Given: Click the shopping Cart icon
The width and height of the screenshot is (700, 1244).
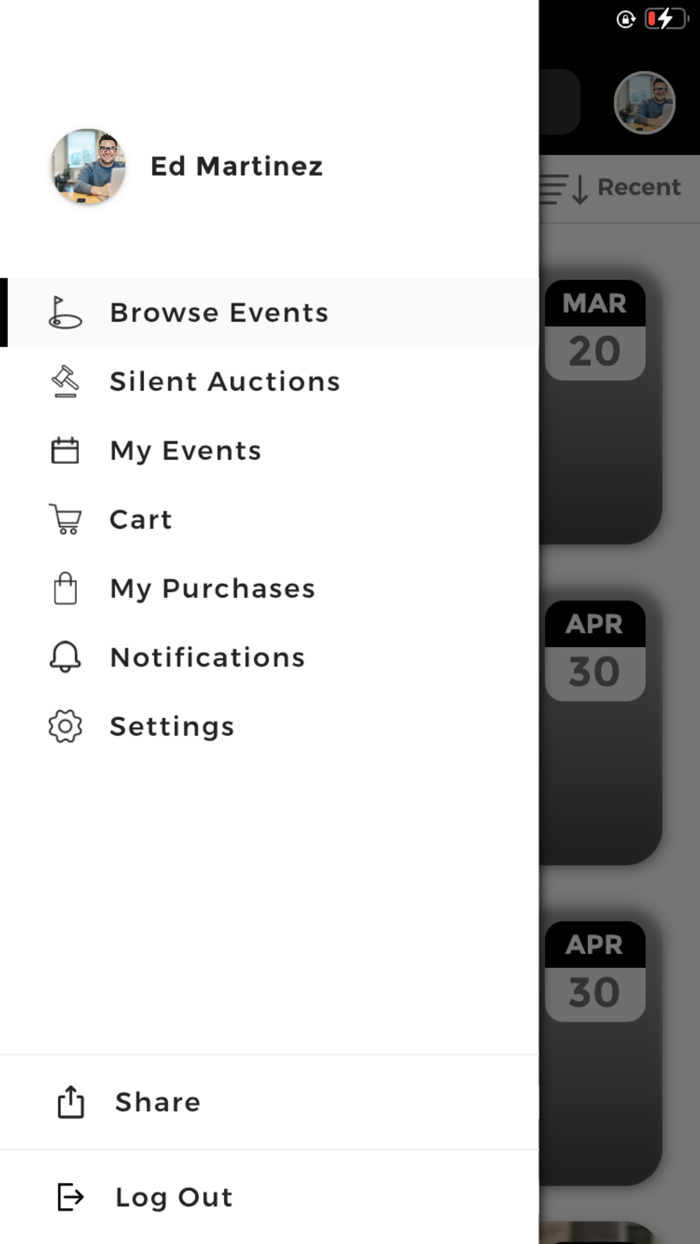Looking at the screenshot, I should [x=64, y=519].
